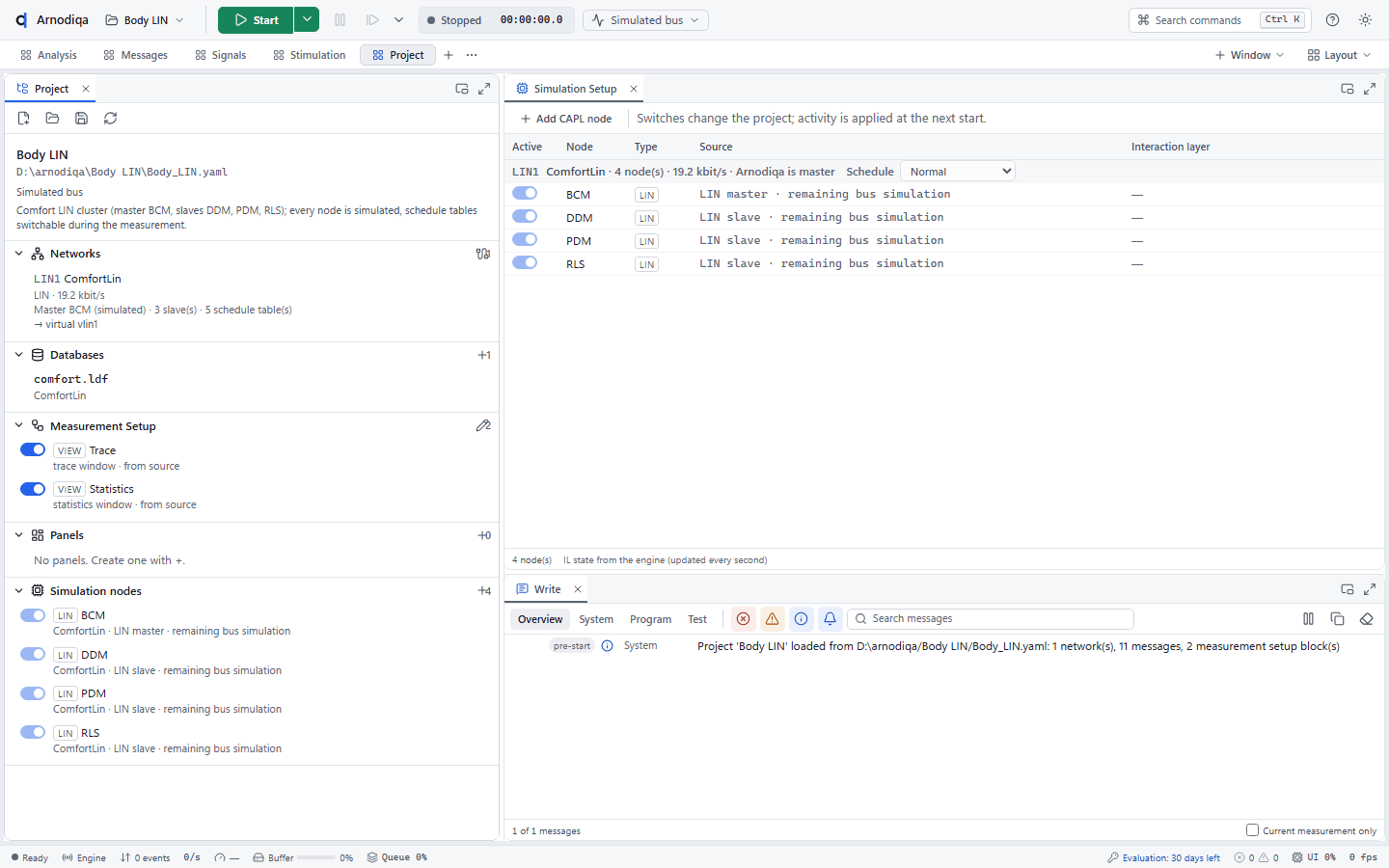1389x868 pixels.
Task: Open the Body LIN project dropdown
Action: [x=144, y=20]
